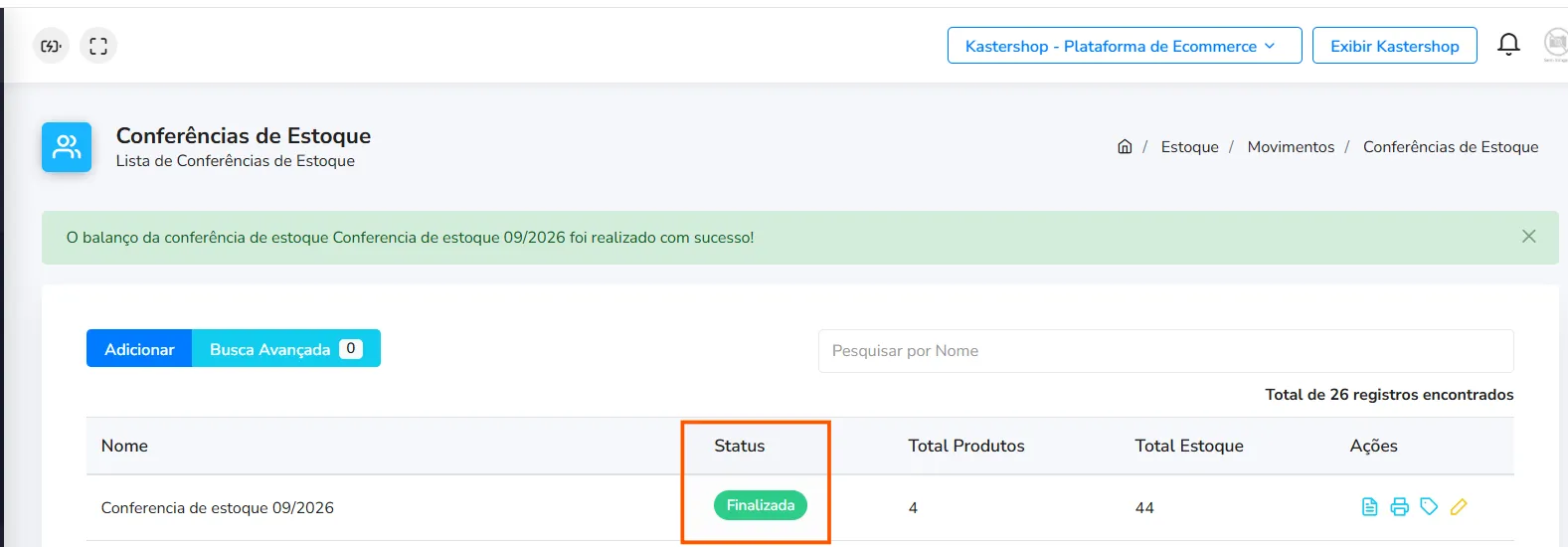1568x547 pixels.
Task: Click Total de 26 registros encontrados text
Action: tap(1389, 395)
